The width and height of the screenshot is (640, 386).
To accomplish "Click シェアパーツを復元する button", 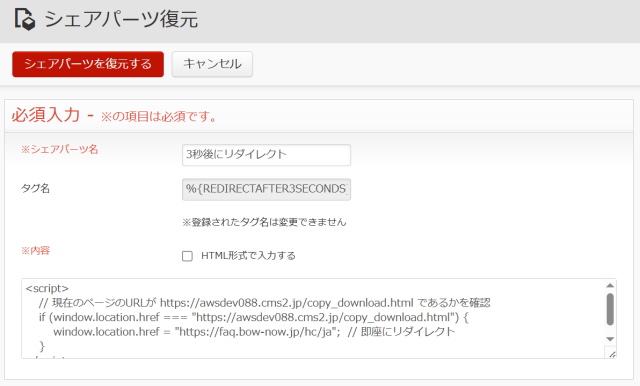I will pos(88,64).
